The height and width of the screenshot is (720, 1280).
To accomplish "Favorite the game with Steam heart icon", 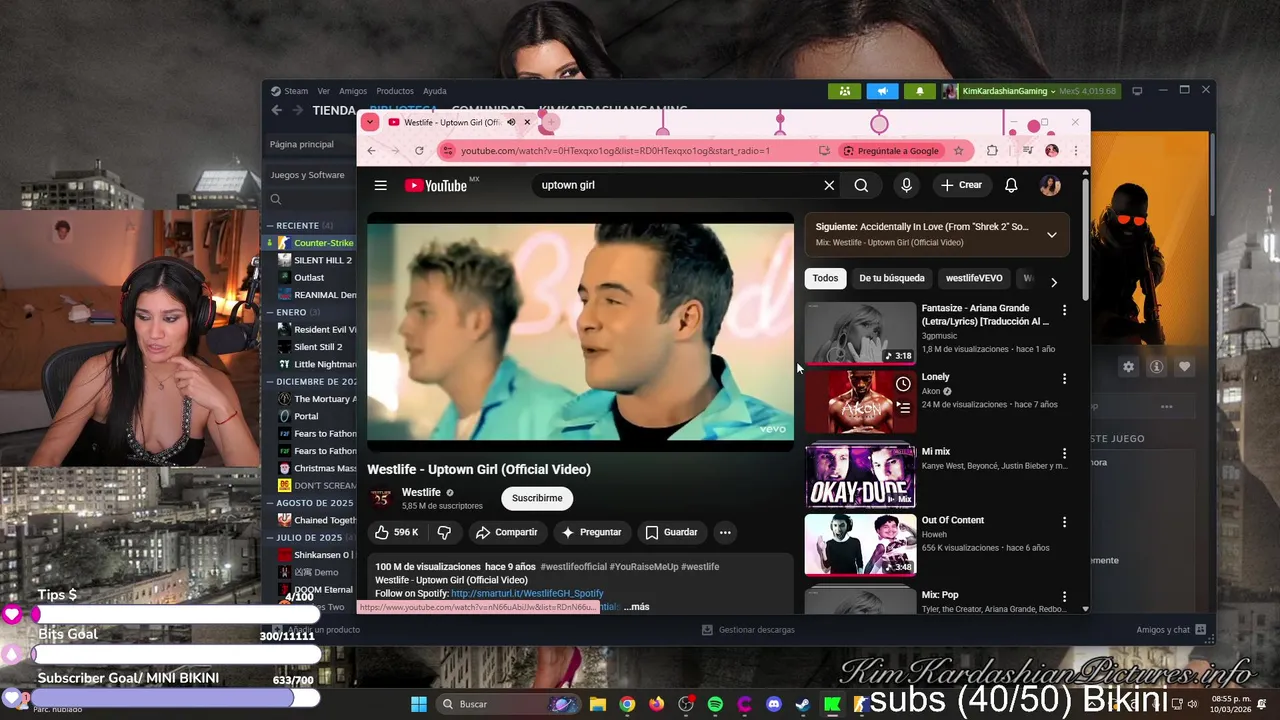I will (1184, 367).
